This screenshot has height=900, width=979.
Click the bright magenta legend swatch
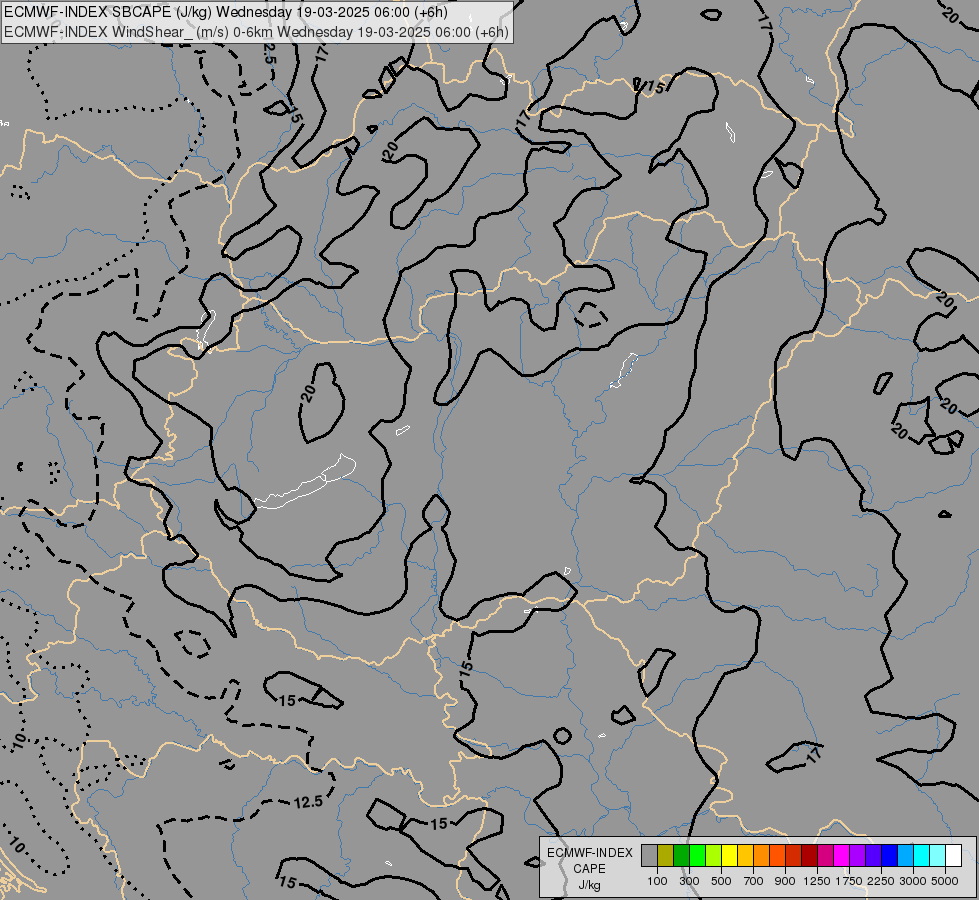click(x=842, y=856)
